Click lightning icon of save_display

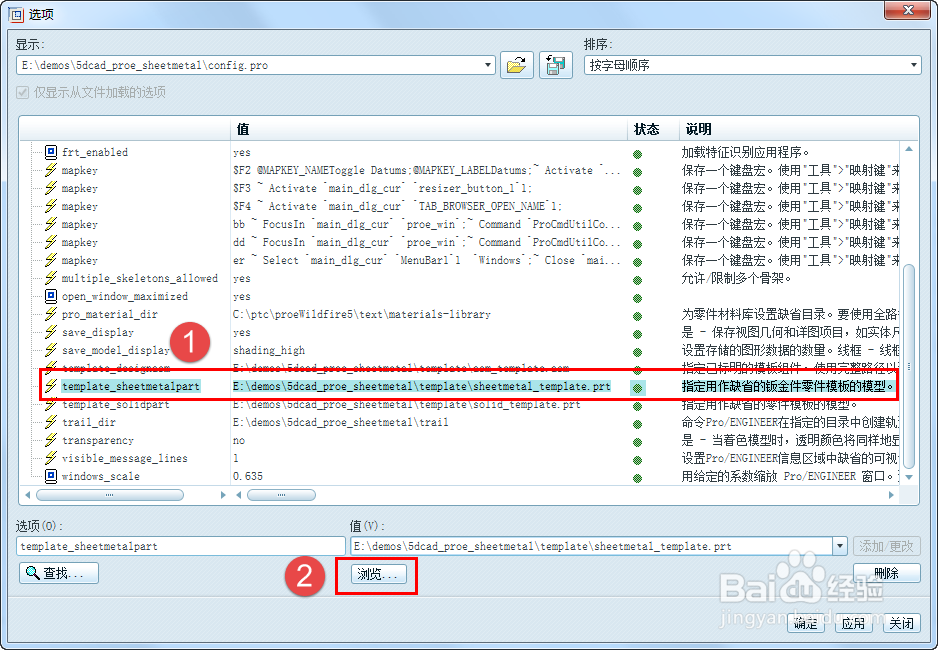click(51, 332)
